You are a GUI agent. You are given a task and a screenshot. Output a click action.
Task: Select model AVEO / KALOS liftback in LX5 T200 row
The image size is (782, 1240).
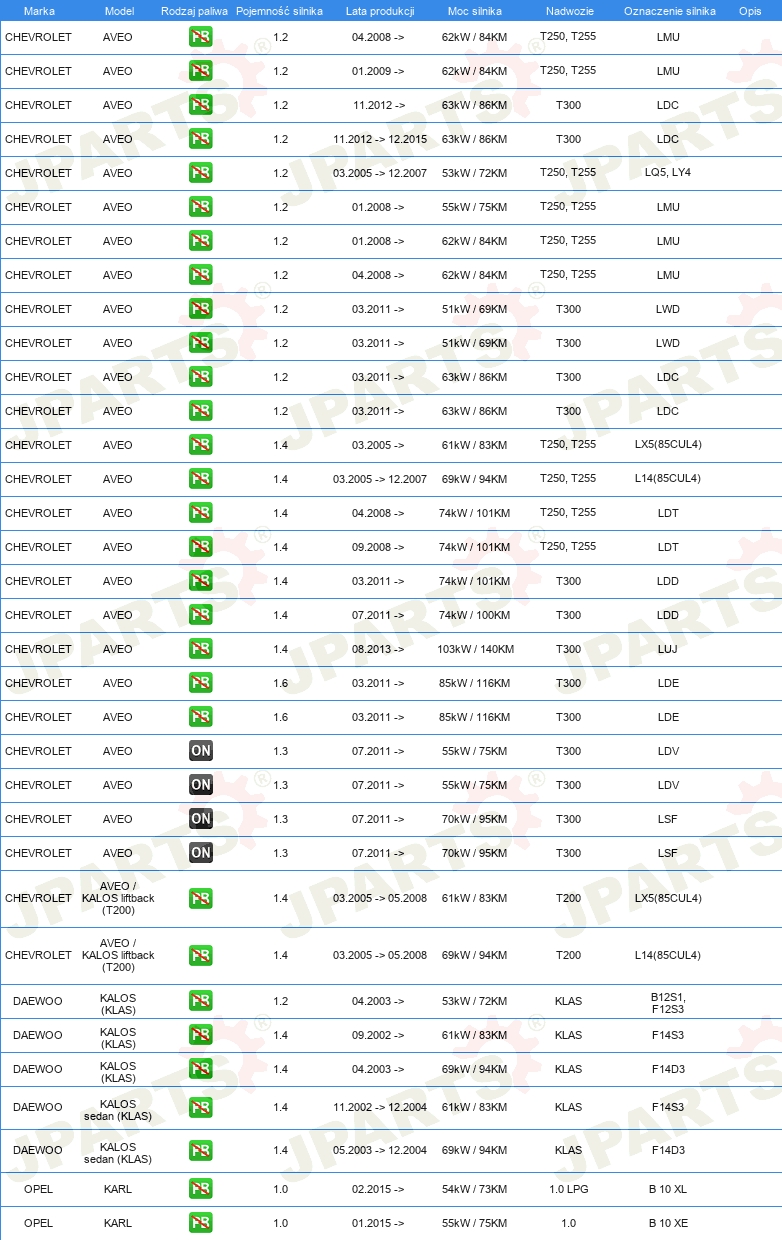click(118, 898)
